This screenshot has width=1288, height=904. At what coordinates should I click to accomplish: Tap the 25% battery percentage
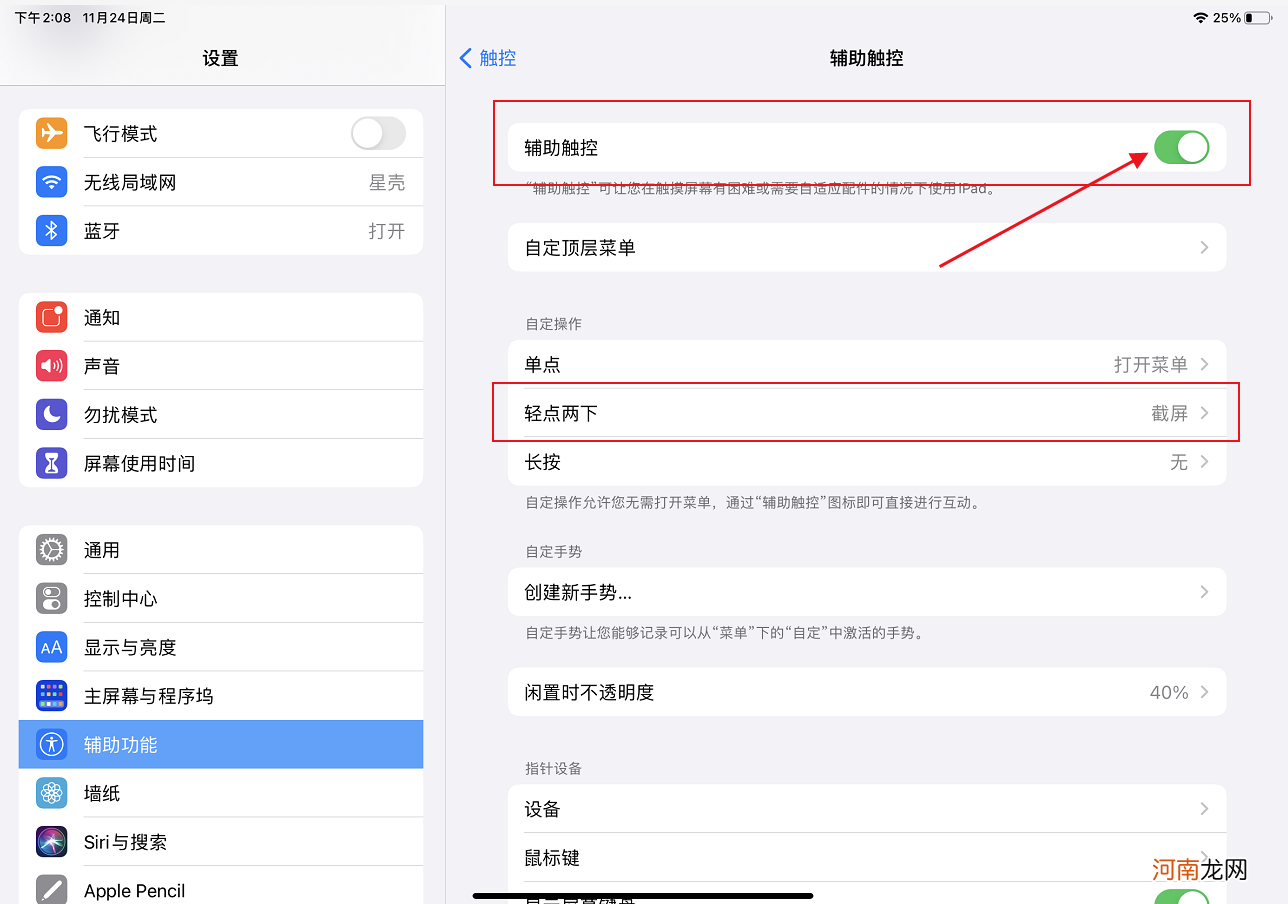[x=1227, y=18]
